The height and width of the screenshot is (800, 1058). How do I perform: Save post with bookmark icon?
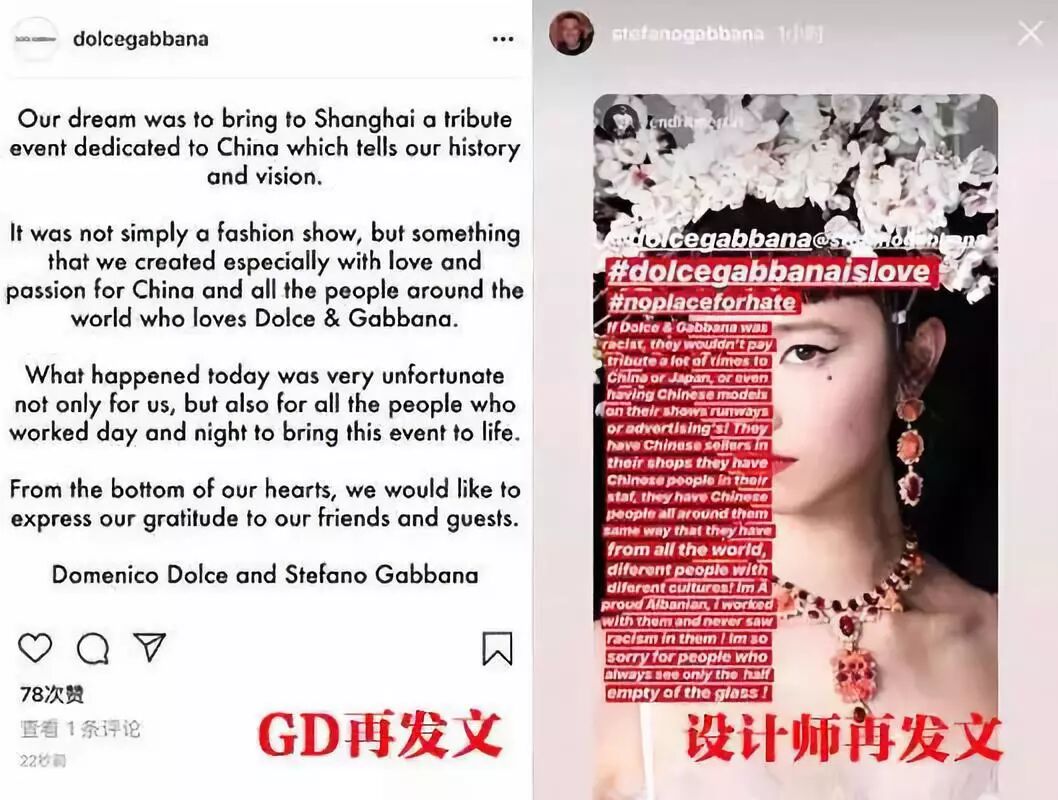coord(497,648)
